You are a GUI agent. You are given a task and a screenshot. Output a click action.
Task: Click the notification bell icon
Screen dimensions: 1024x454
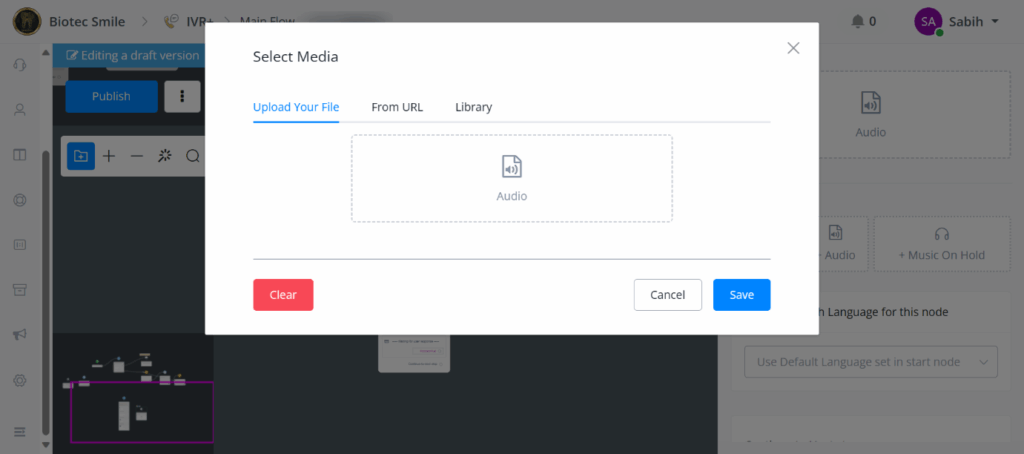(857, 21)
